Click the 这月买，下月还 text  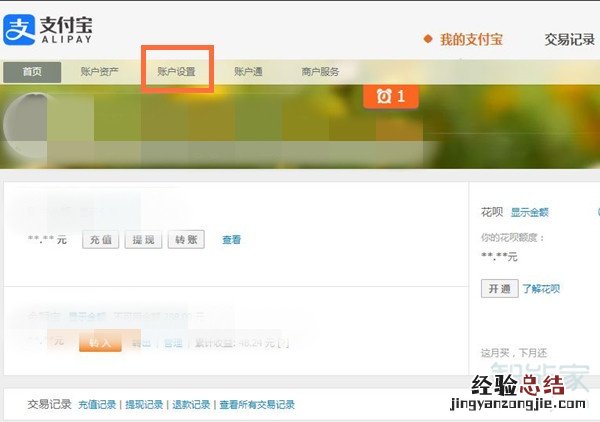click(x=514, y=353)
